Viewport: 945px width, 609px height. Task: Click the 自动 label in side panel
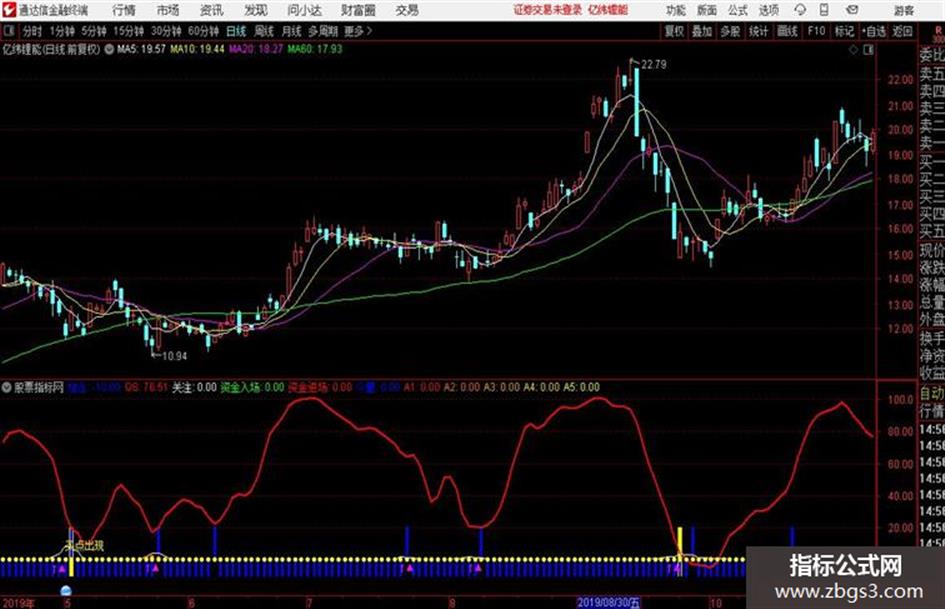pos(932,394)
